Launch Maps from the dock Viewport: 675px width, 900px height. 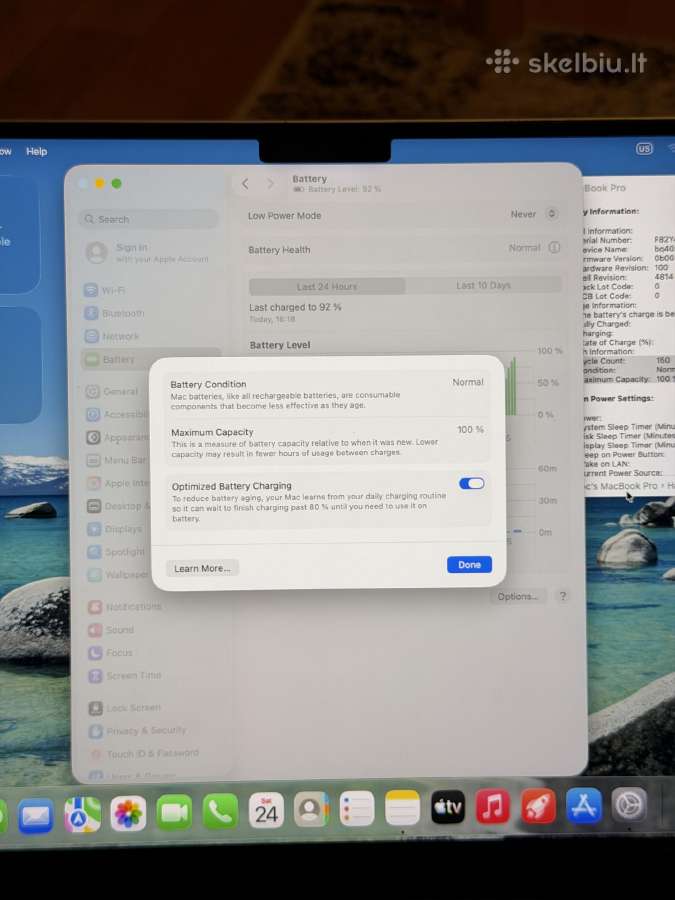(83, 814)
